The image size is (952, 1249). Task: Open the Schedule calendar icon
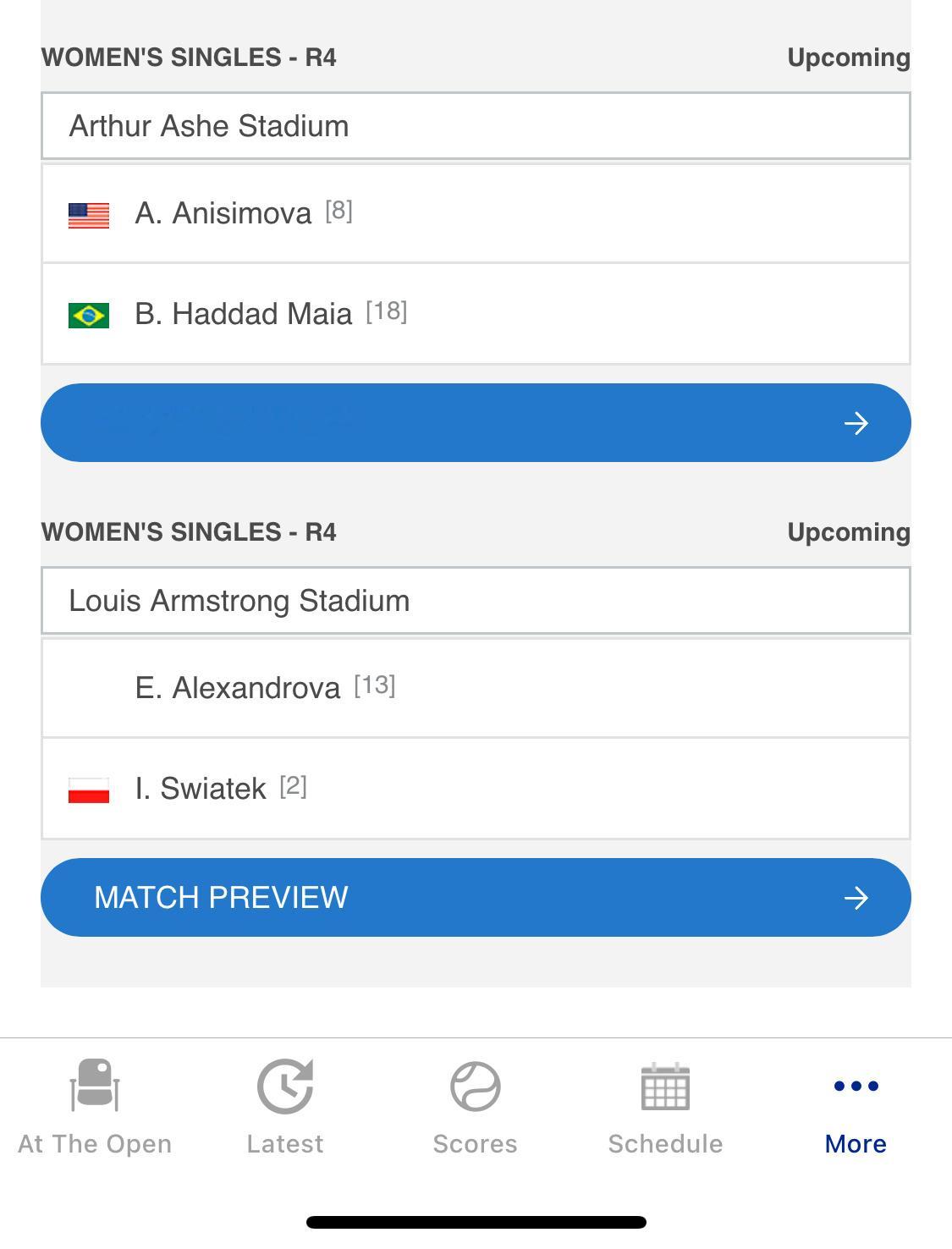click(665, 1087)
